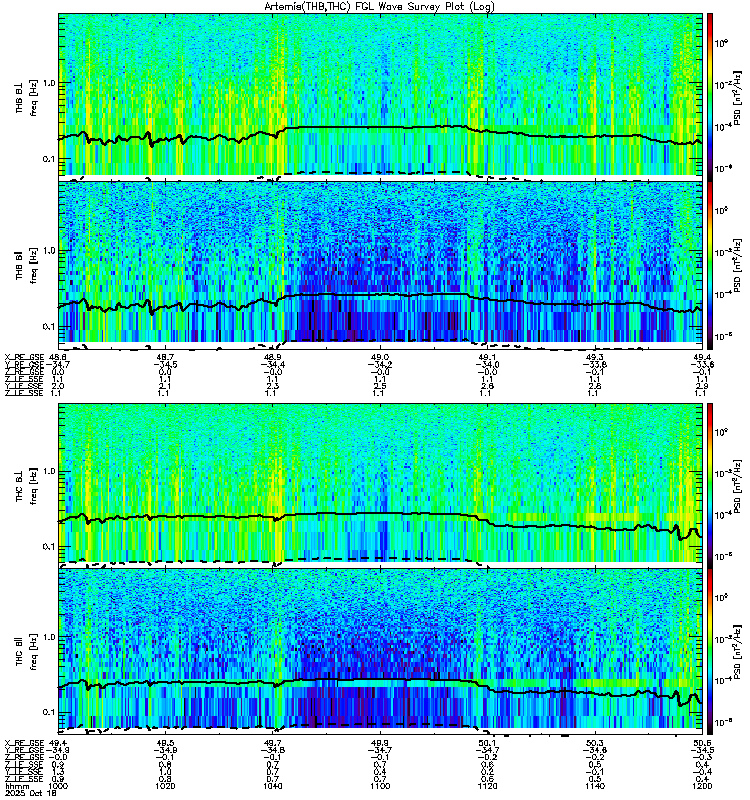Click the 0.1 frequency tick of the top THB panel
This screenshot has width=750, height=800.
[x=49, y=159]
